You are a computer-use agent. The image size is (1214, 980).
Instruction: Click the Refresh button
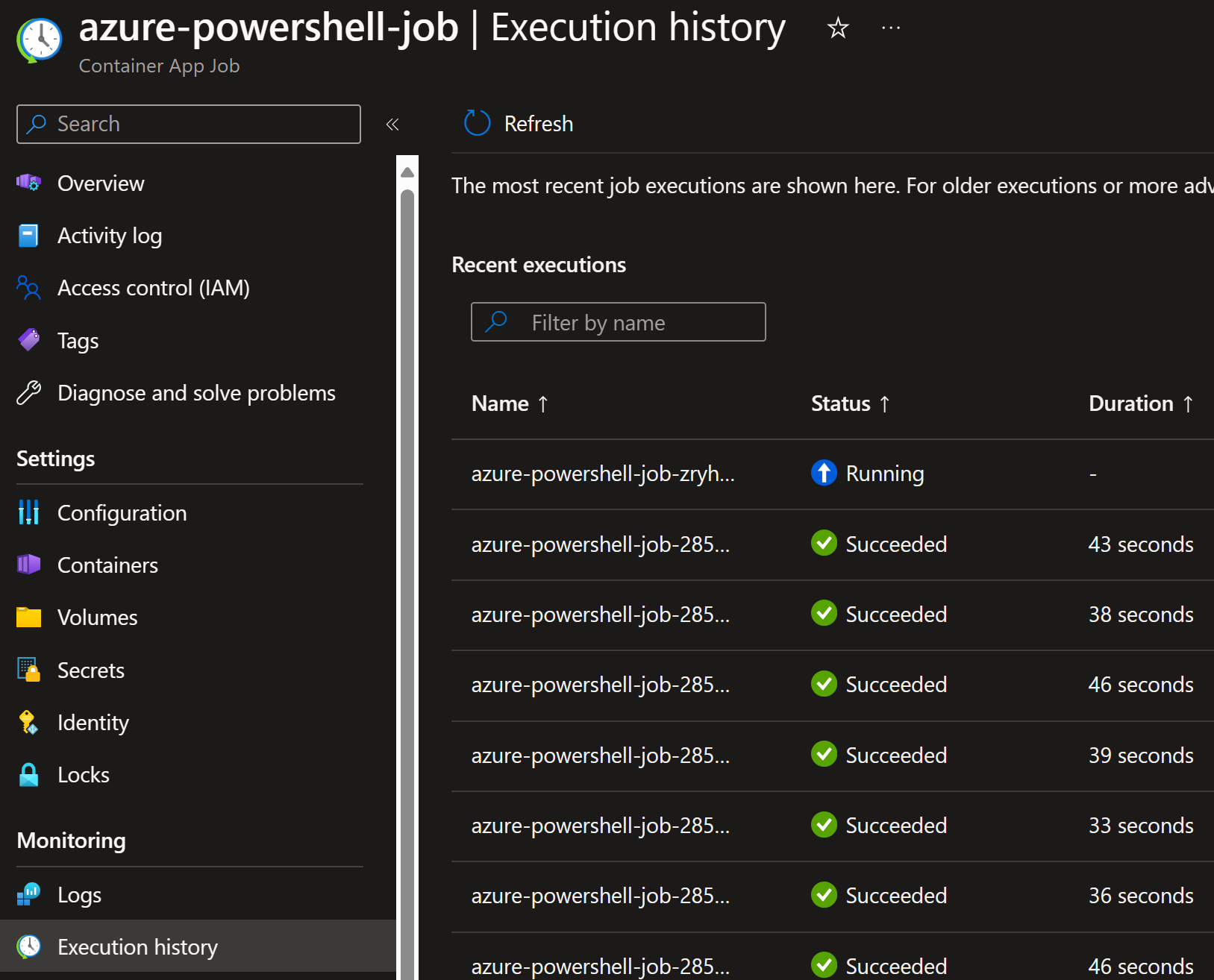click(519, 123)
